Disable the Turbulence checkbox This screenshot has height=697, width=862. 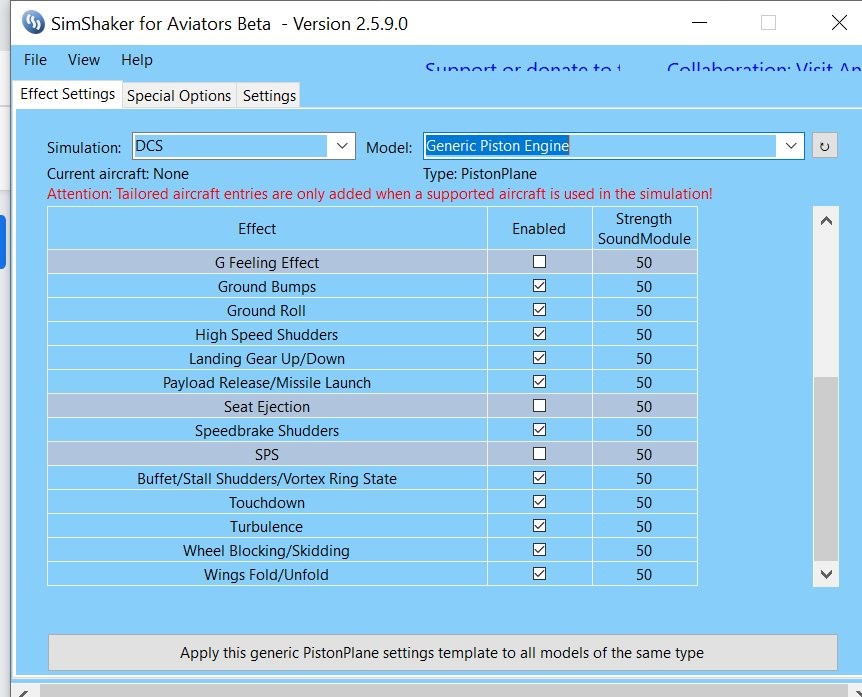(x=539, y=526)
